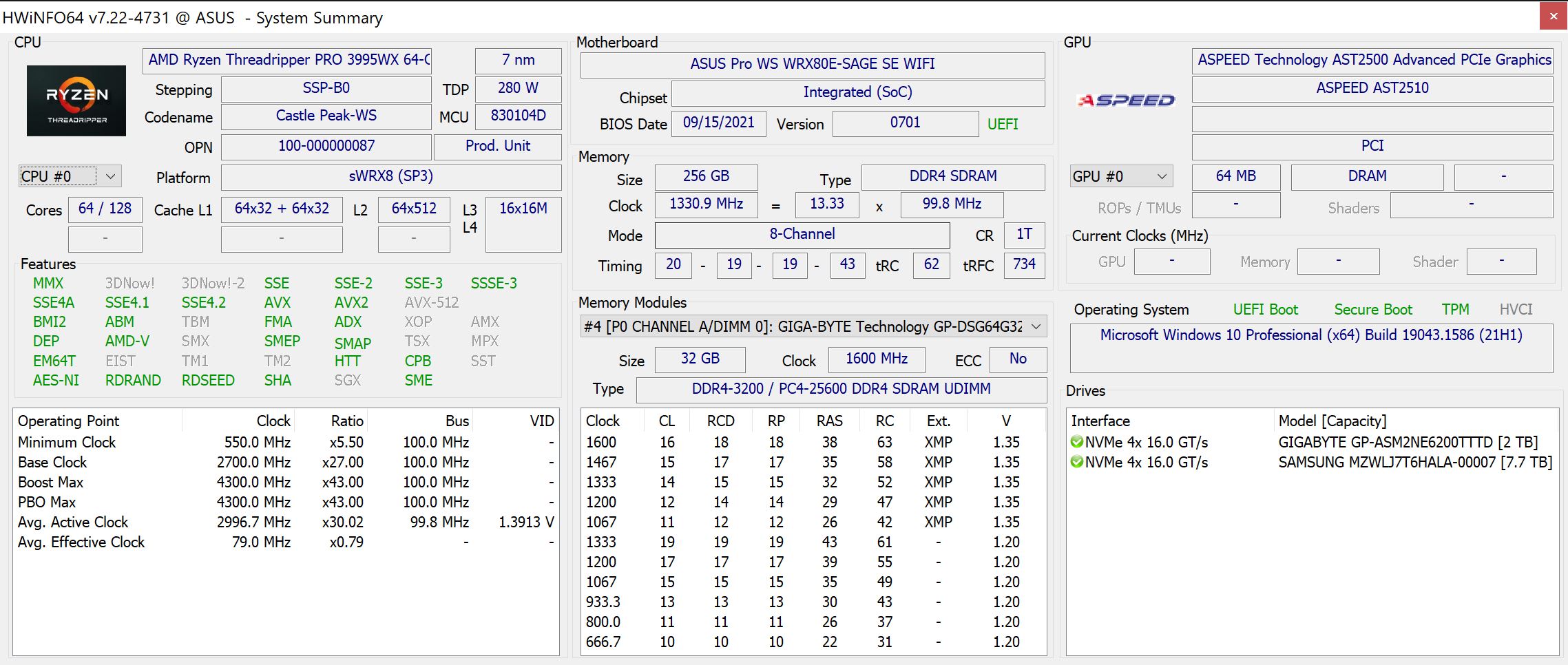The width and height of the screenshot is (1568, 665).
Task: Select the SSP-B0 stepping value
Action: tap(326, 88)
